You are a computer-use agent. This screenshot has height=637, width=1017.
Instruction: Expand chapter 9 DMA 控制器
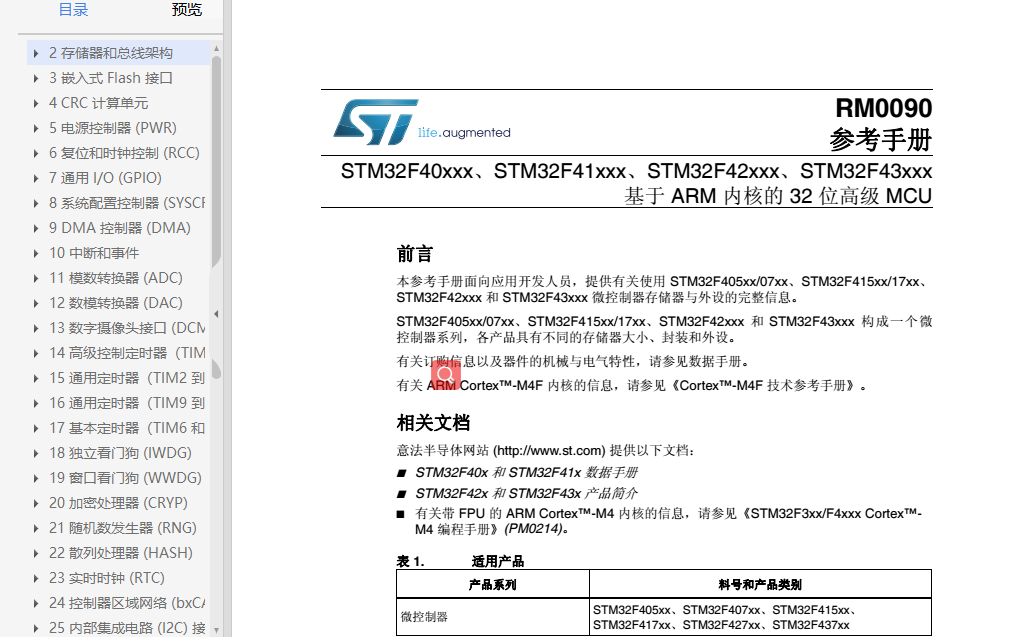[x=36, y=228]
